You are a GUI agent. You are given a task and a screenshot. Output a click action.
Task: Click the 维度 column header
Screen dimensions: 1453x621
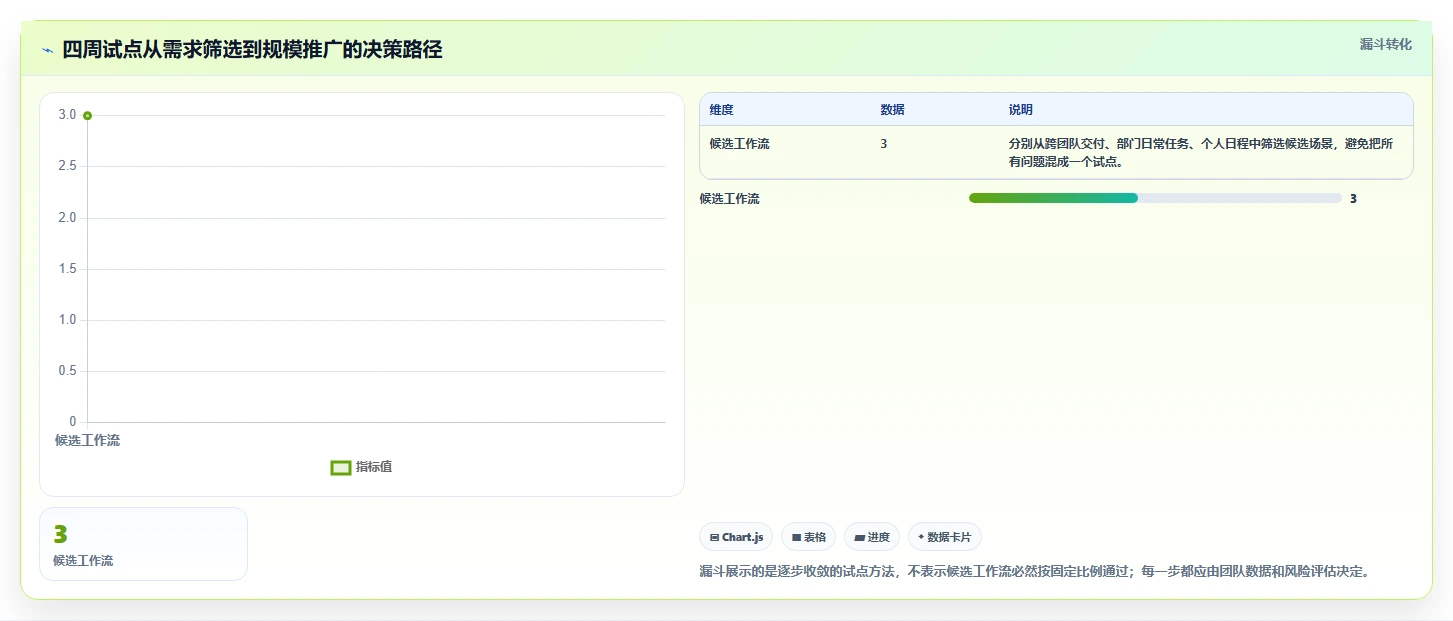721,110
